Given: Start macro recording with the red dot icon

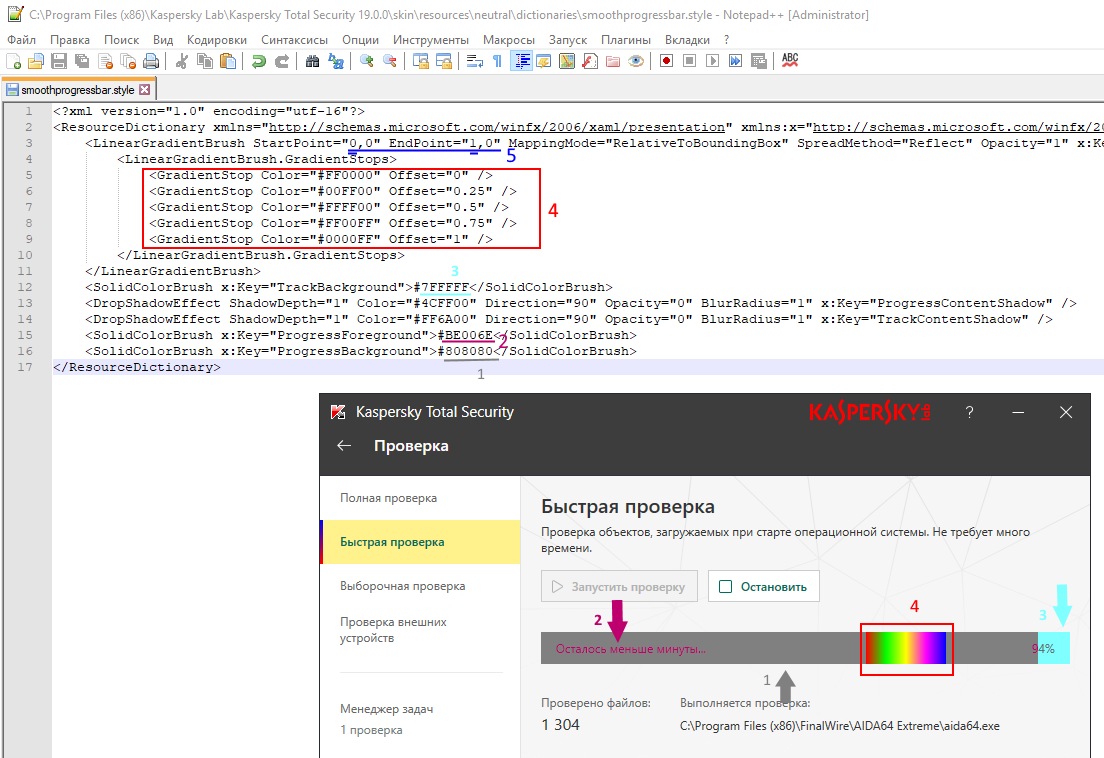Looking at the screenshot, I should pyautogui.click(x=666, y=61).
